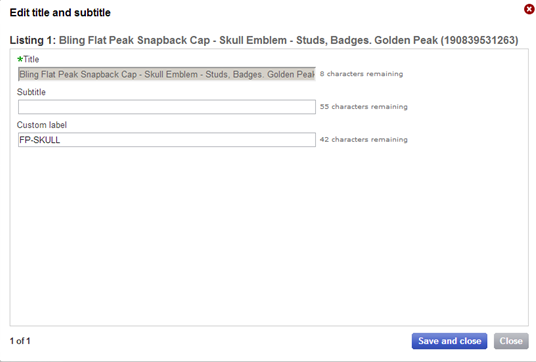Click the 'Listing 1:' label
This screenshot has height=362, width=536.
click(32, 40)
